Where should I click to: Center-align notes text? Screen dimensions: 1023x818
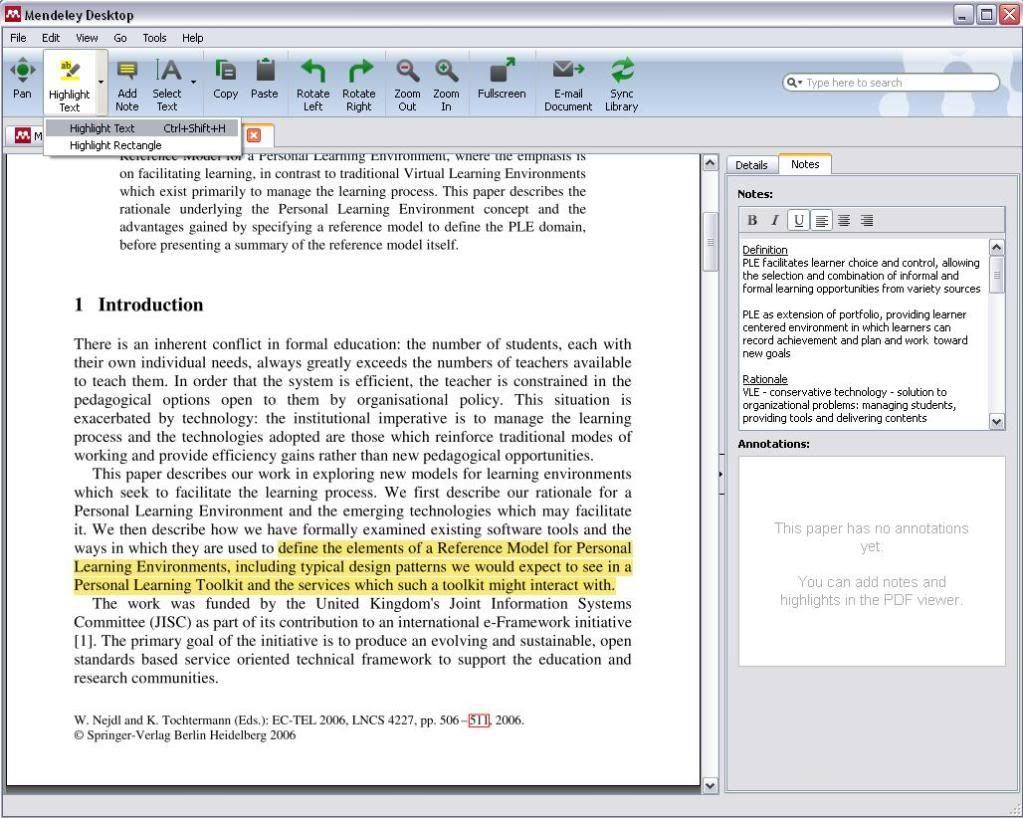pos(844,220)
